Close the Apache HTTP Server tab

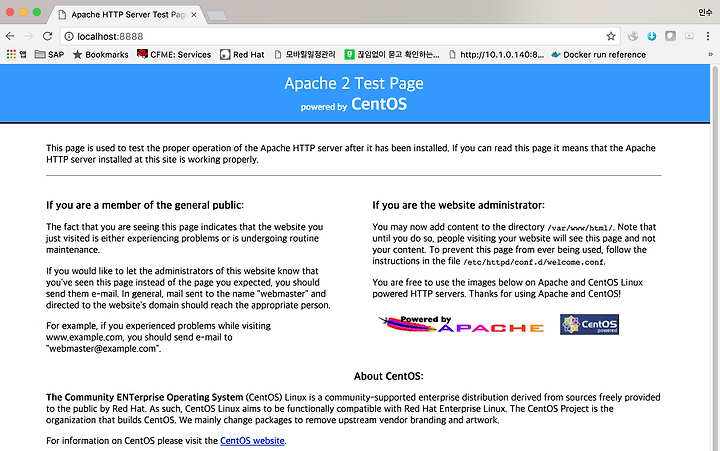tap(194, 15)
